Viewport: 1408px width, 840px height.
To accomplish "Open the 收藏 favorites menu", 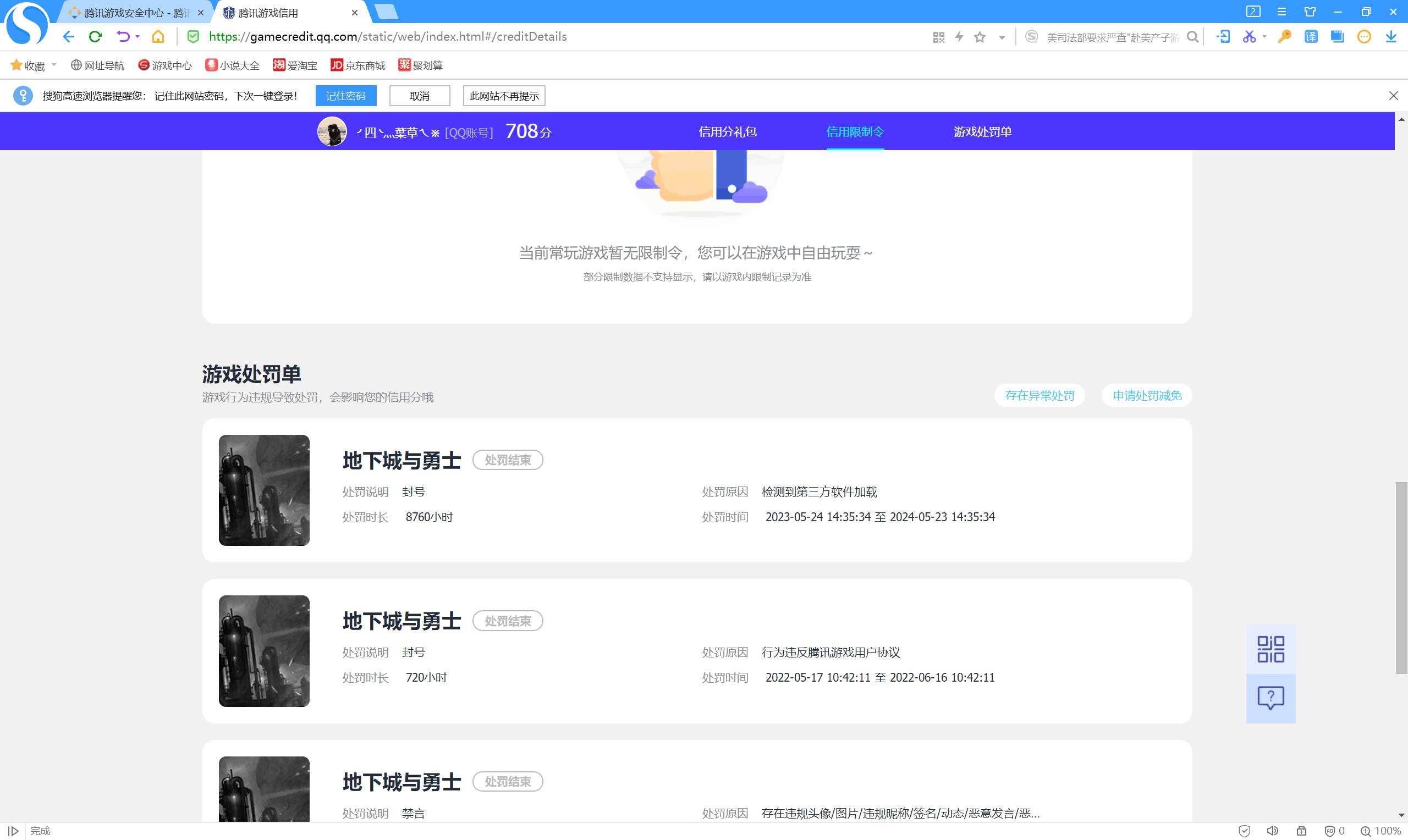I will pos(33,65).
